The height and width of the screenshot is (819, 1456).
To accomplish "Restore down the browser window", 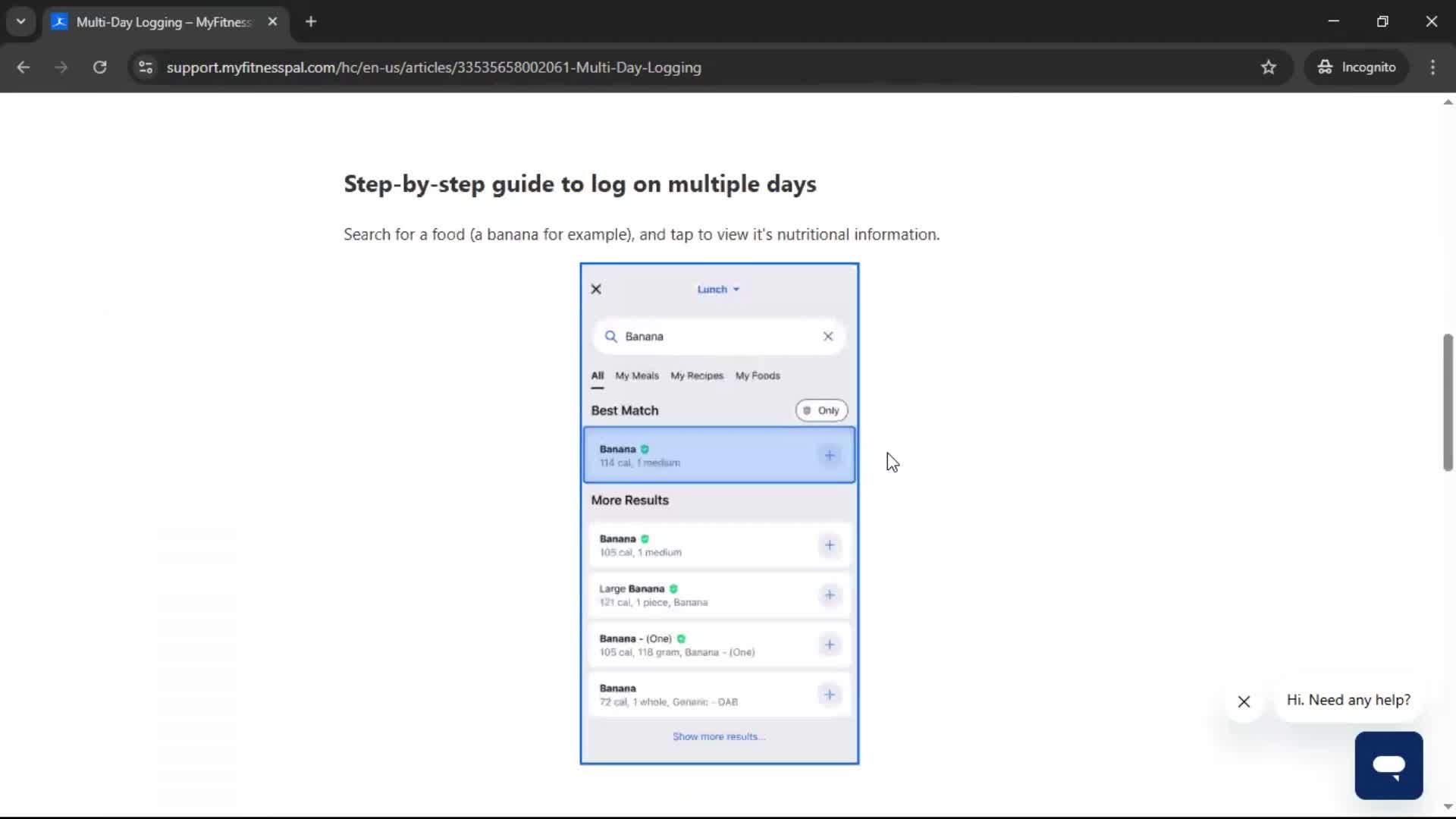I will click(x=1382, y=22).
